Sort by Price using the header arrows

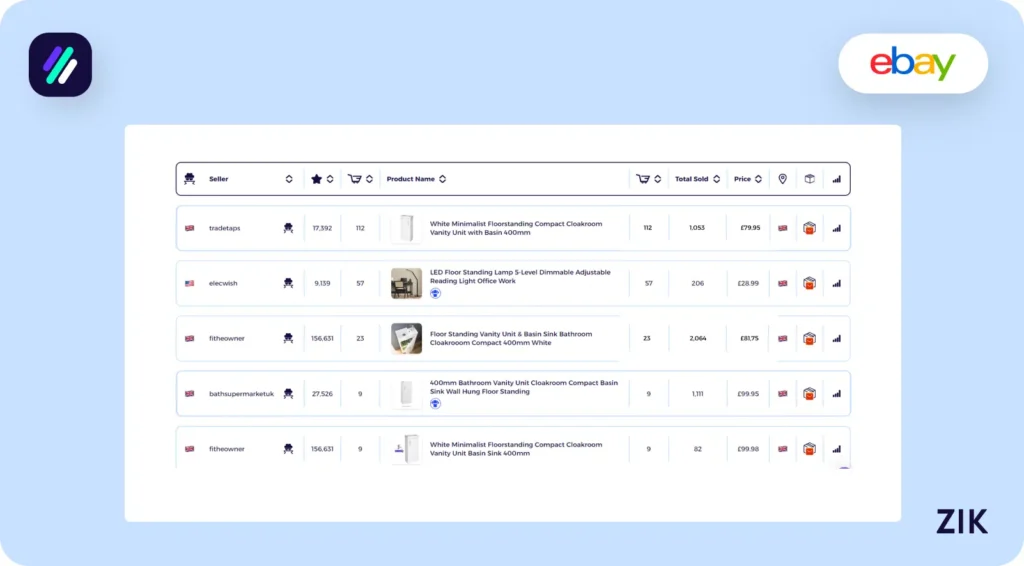pyautogui.click(x=759, y=179)
